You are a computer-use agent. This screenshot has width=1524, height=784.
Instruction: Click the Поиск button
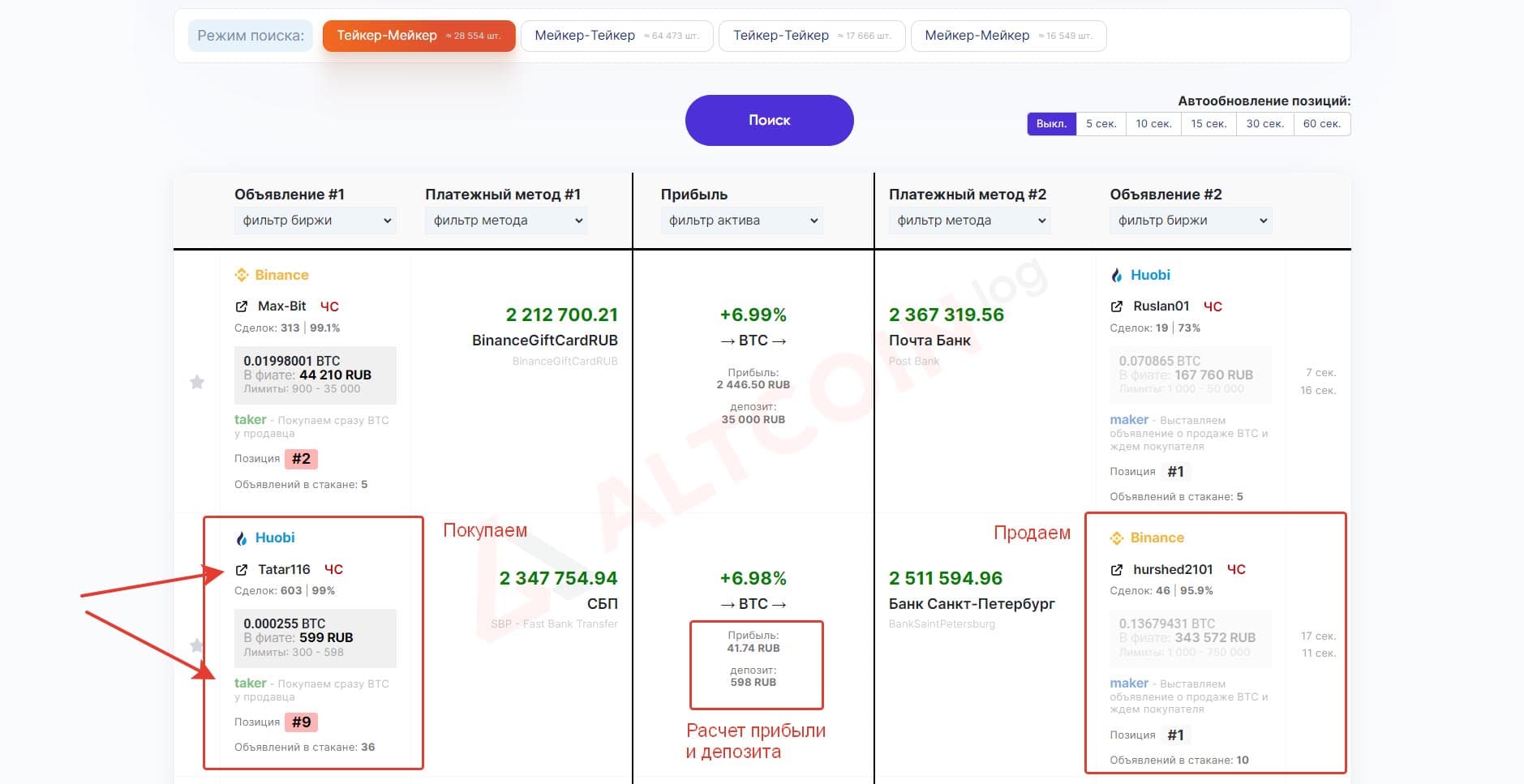tap(770, 120)
